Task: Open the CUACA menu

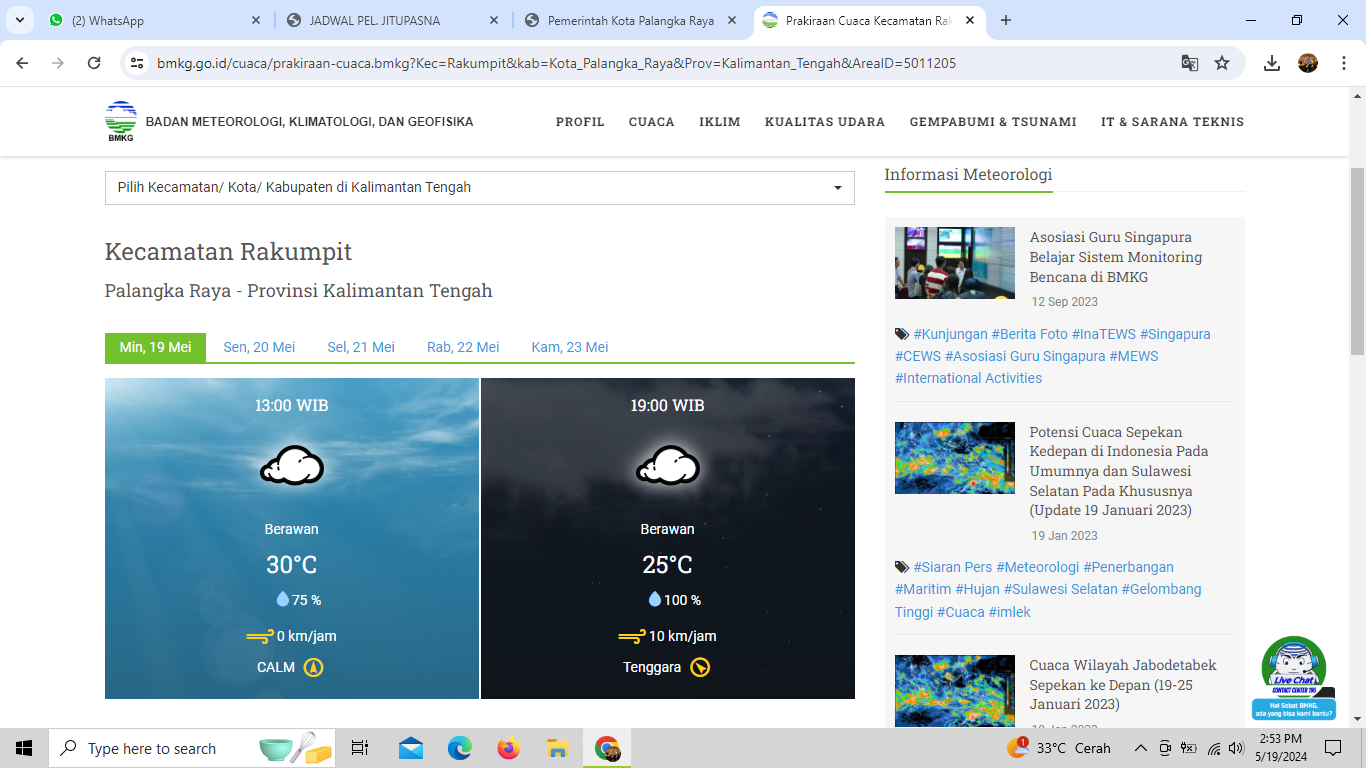Action: point(652,122)
